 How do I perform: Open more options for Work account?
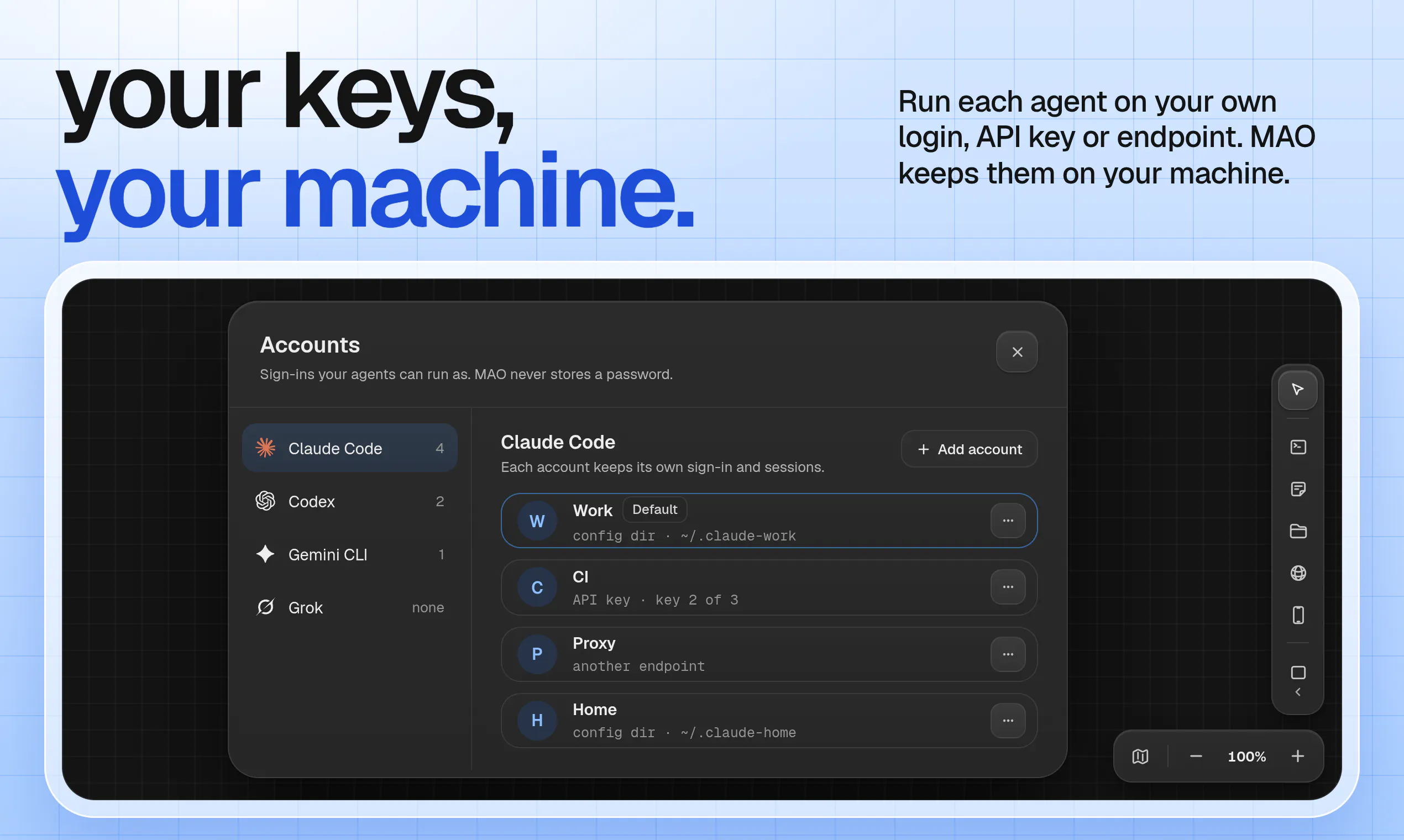pos(1008,521)
